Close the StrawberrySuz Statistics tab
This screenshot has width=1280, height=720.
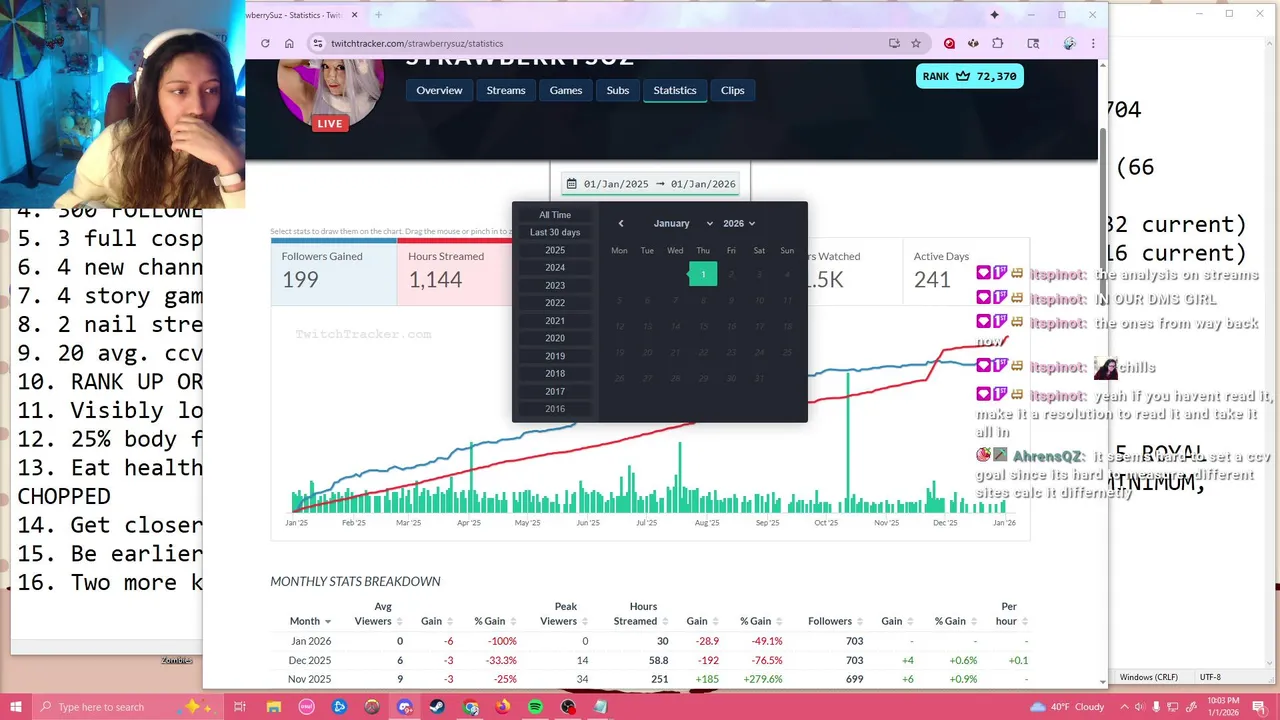click(354, 15)
